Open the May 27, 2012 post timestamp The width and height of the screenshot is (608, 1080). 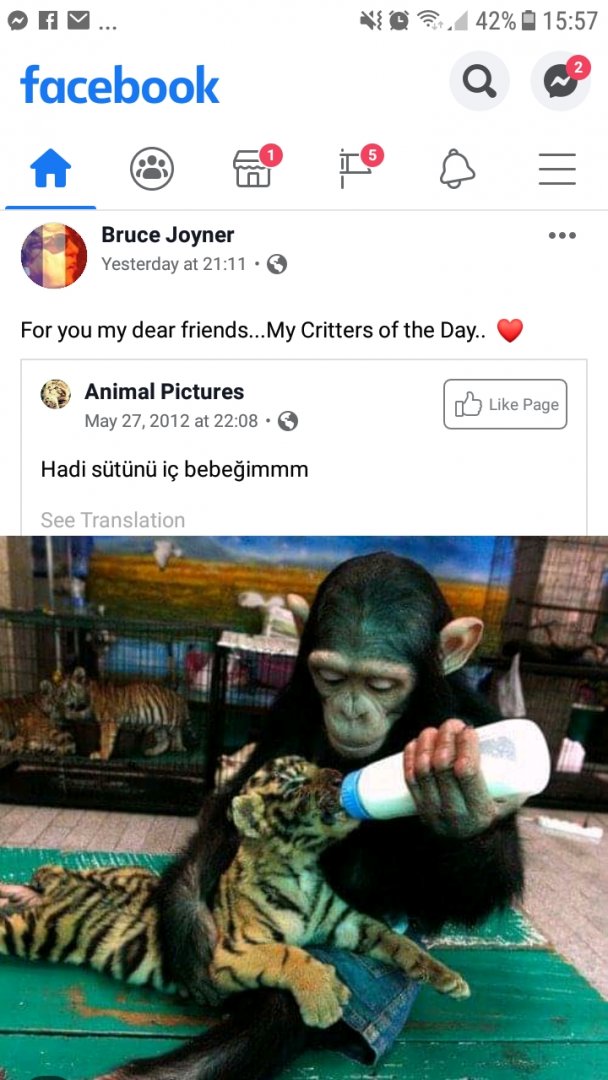point(171,421)
